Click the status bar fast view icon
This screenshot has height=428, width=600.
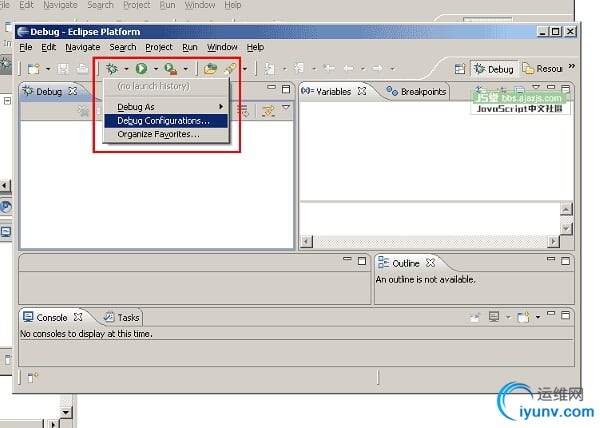pos(33,378)
